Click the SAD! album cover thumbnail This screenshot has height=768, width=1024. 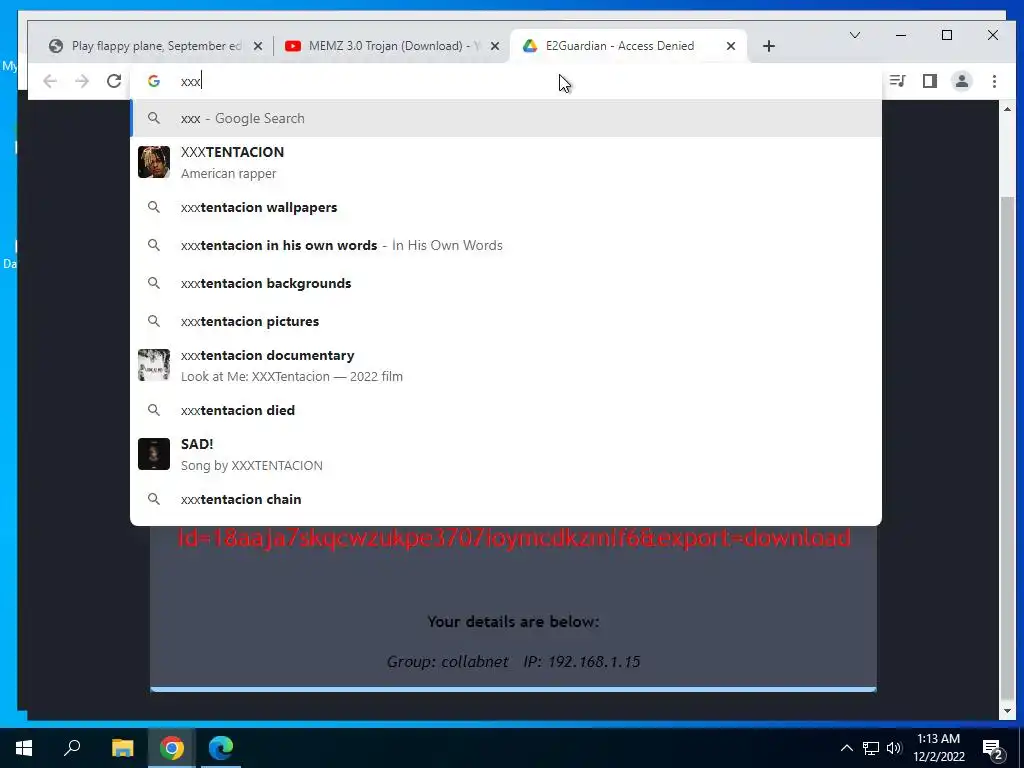click(154, 454)
